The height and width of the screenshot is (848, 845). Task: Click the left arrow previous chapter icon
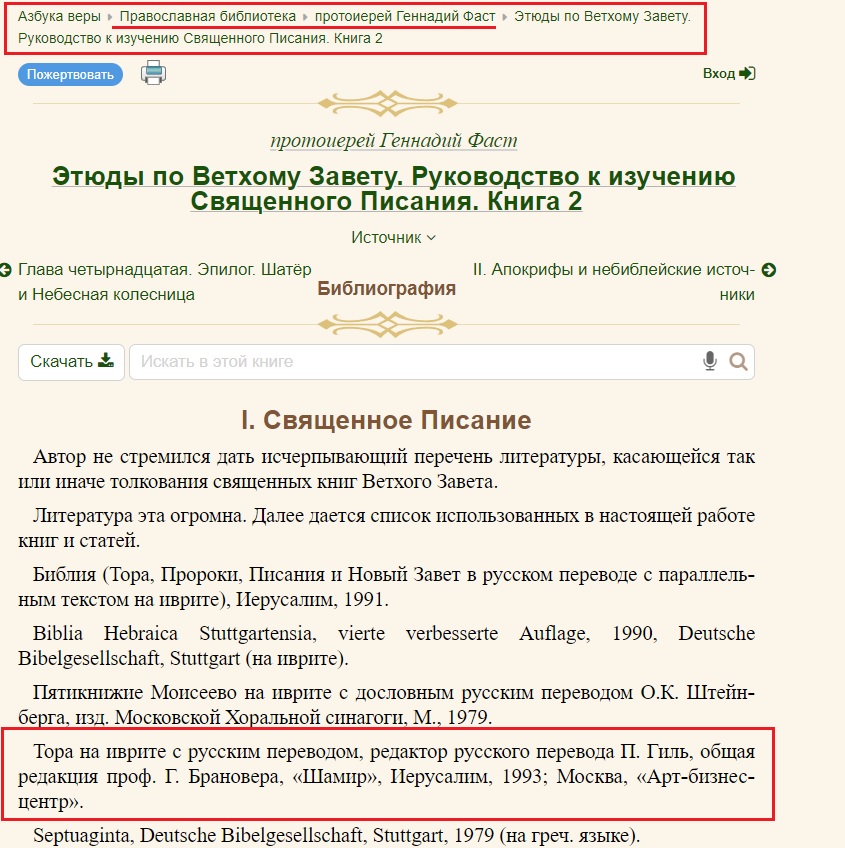(x=6, y=269)
